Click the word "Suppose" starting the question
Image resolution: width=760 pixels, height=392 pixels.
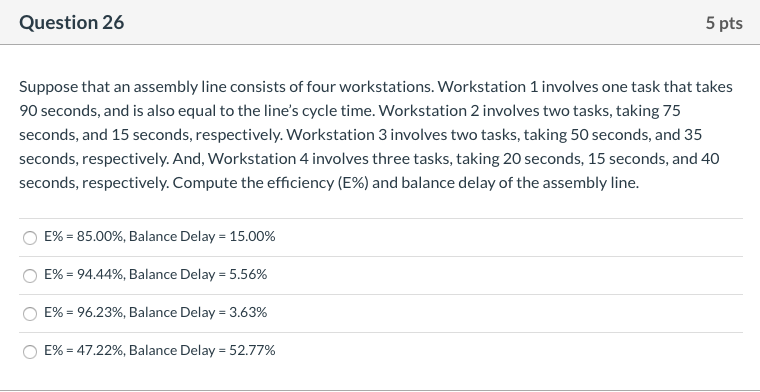point(48,88)
